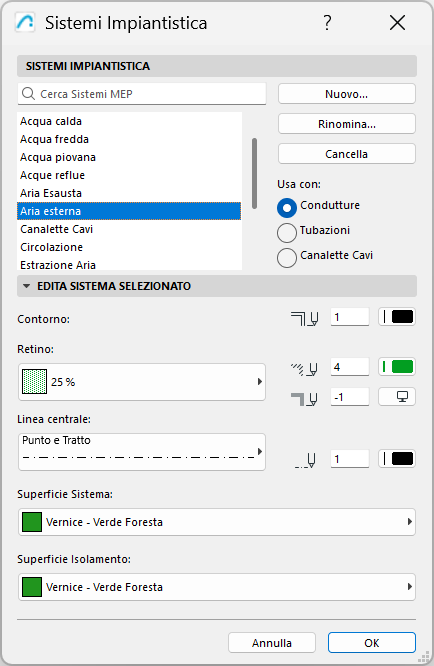This screenshot has width=434, height=666.
Task: Click the Rinomina... button
Action: pyautogui.click(x=347, y=124)
